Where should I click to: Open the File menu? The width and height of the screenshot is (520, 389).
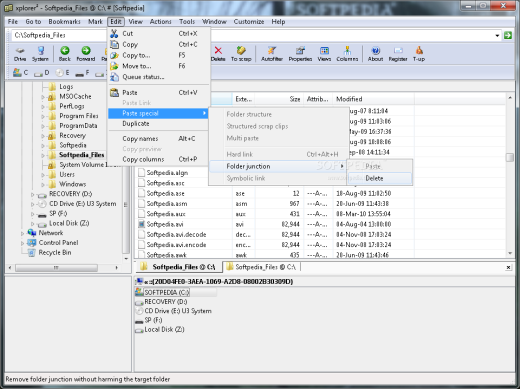point(13,22)
